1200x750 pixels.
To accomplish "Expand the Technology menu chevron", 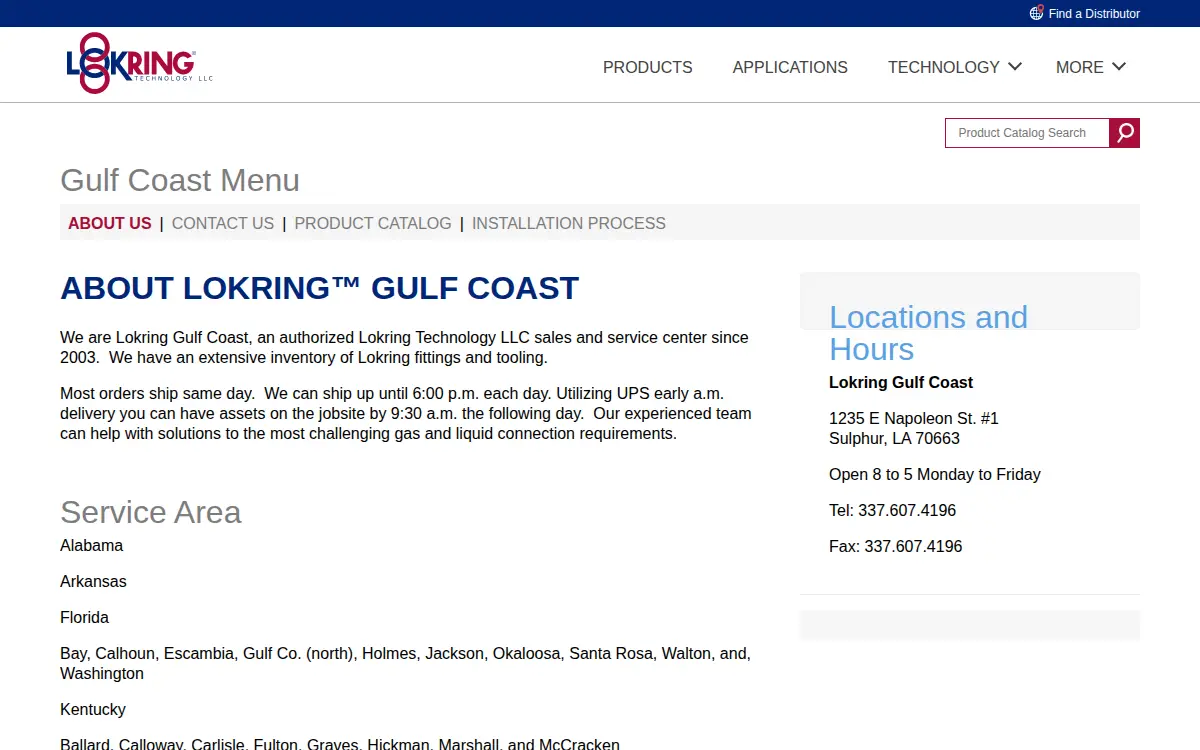I will tap(1015, 67).
